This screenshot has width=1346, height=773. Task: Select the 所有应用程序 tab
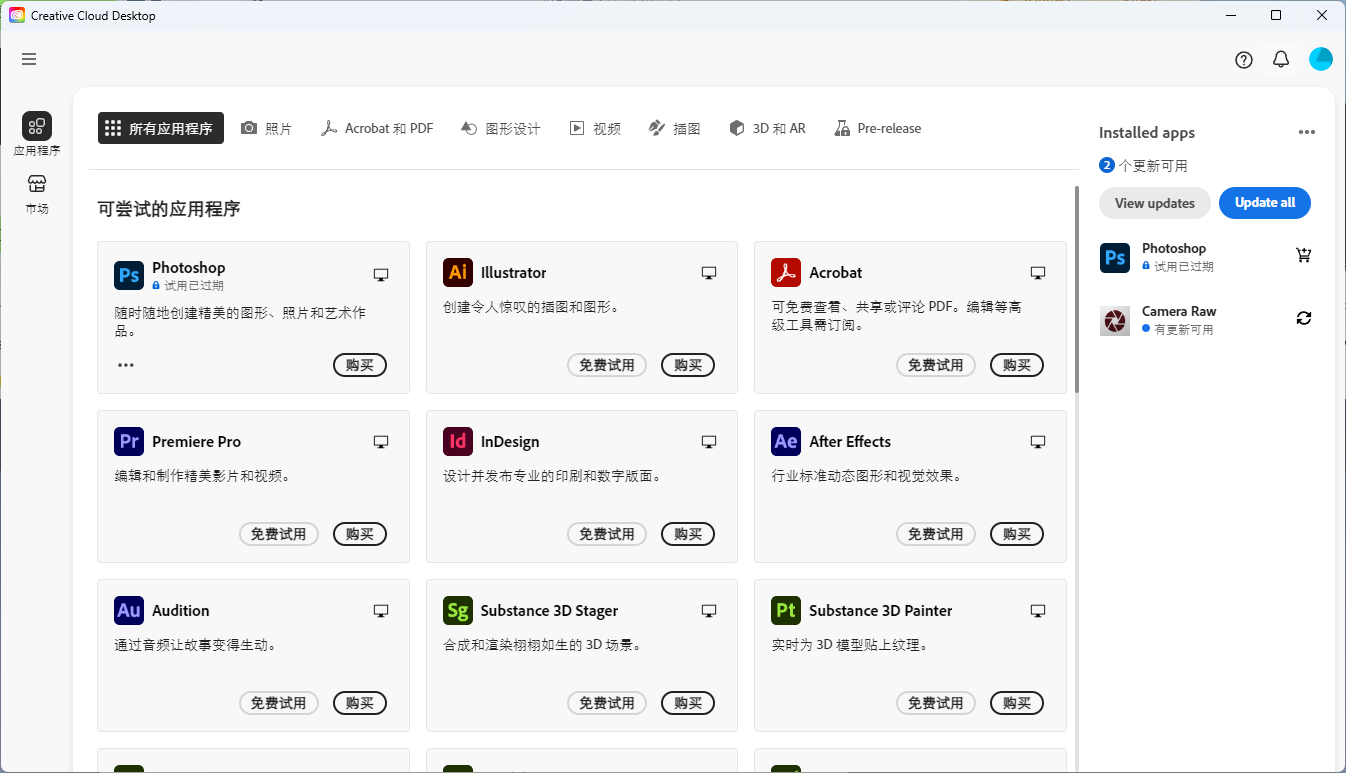pos(161,128)
